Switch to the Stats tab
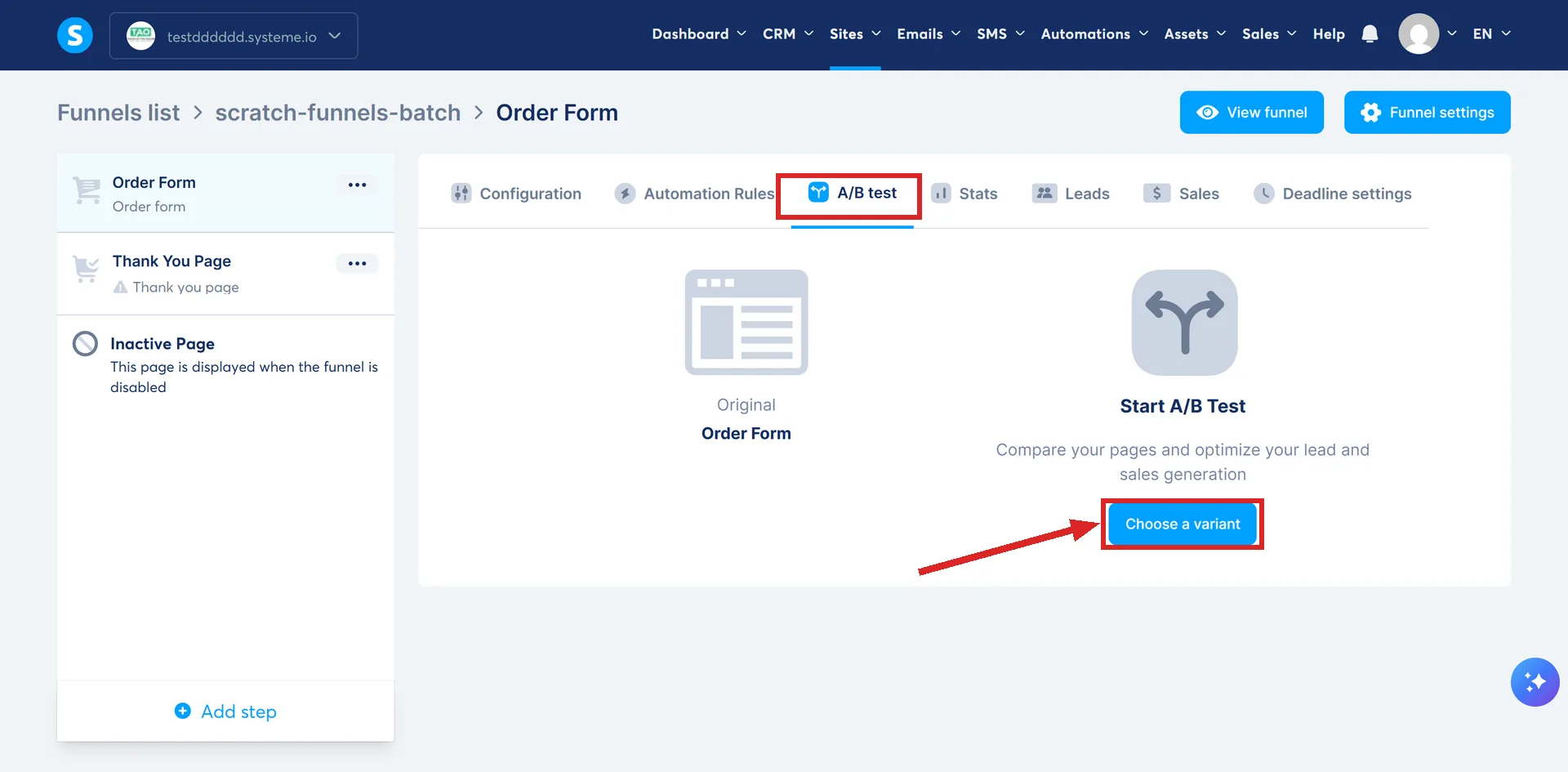Image resolution: width=1568 pixels, height=772 pixels. pyautogui.click(x=964, y=194)
